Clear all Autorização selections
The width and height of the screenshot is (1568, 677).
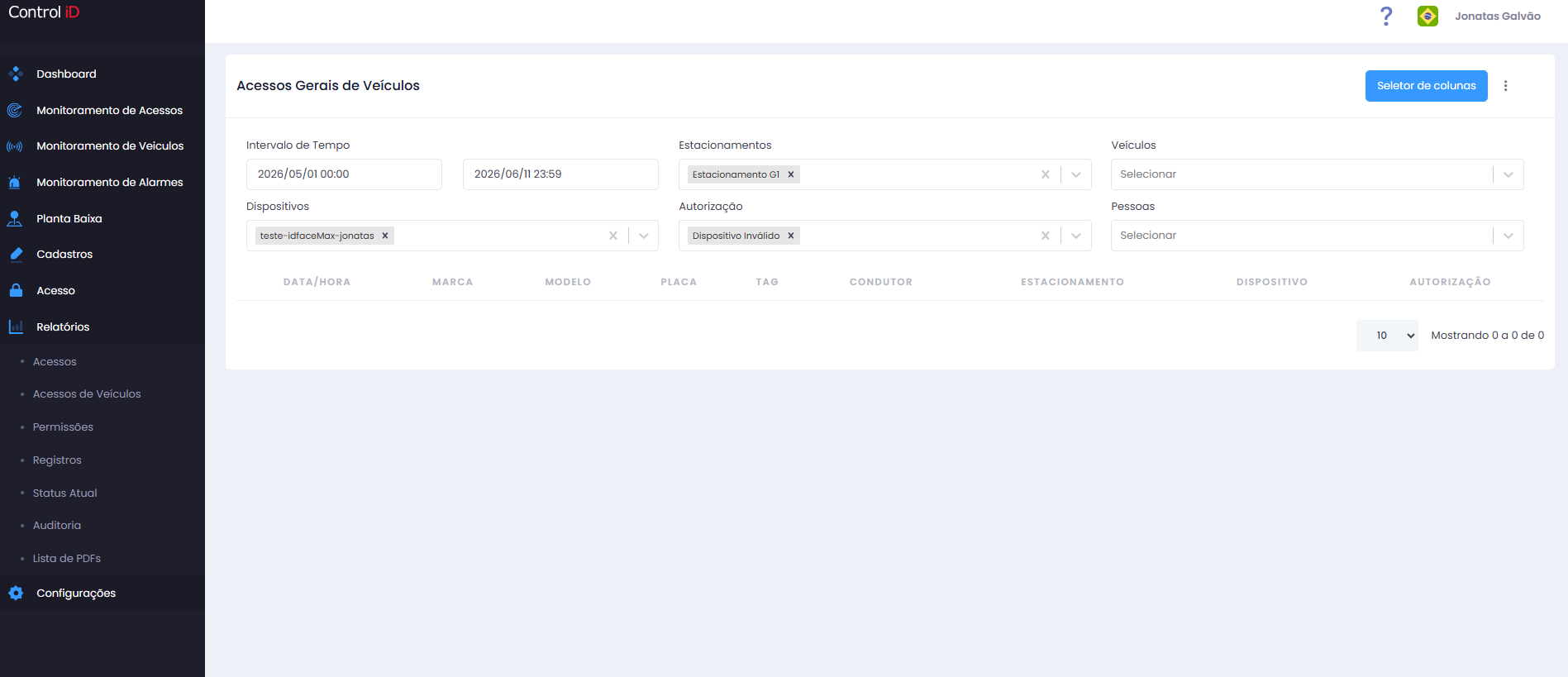coord(1046,236)
